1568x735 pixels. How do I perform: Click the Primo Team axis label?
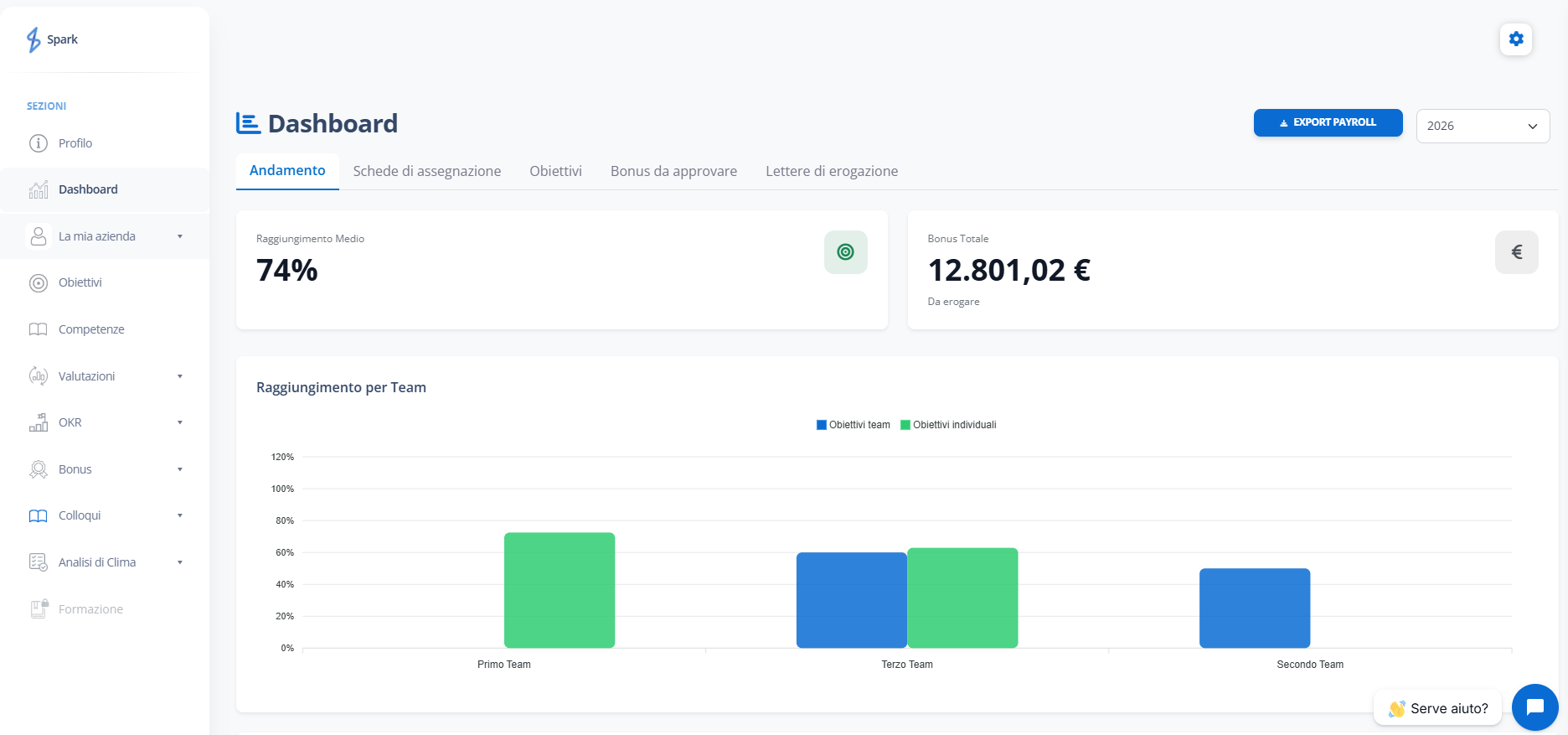pyautogui.click(x=504, y=665)
